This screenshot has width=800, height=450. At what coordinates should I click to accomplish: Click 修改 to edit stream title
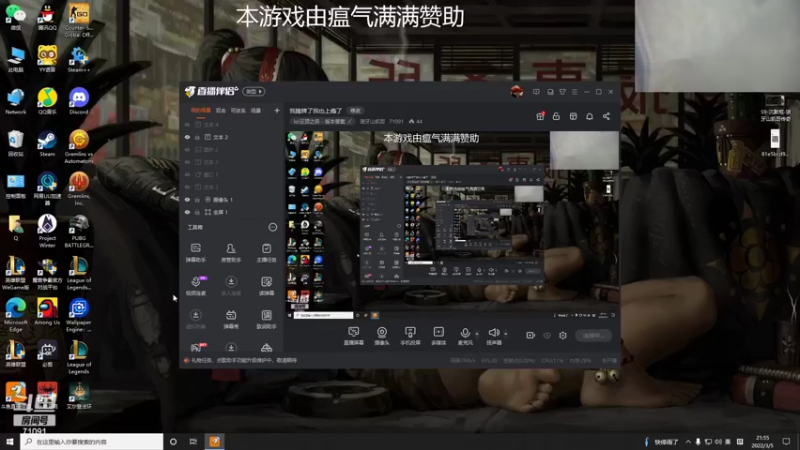[355, 111]
